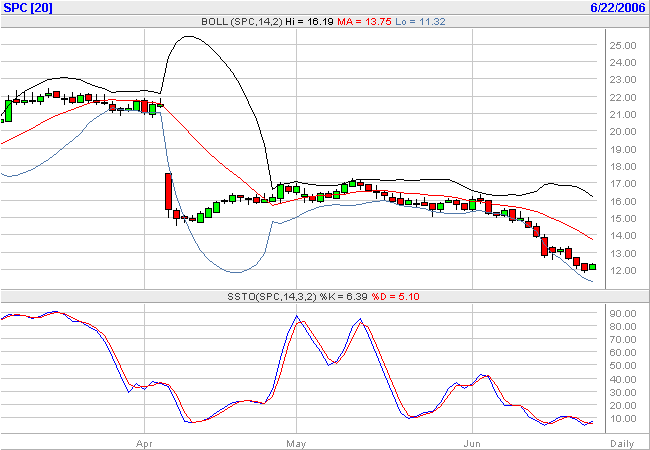The height and width of the screenshot is (450, 650).
Task: Select the BOLL (SPC,14,2) indicator label
Action: (242, 22)
